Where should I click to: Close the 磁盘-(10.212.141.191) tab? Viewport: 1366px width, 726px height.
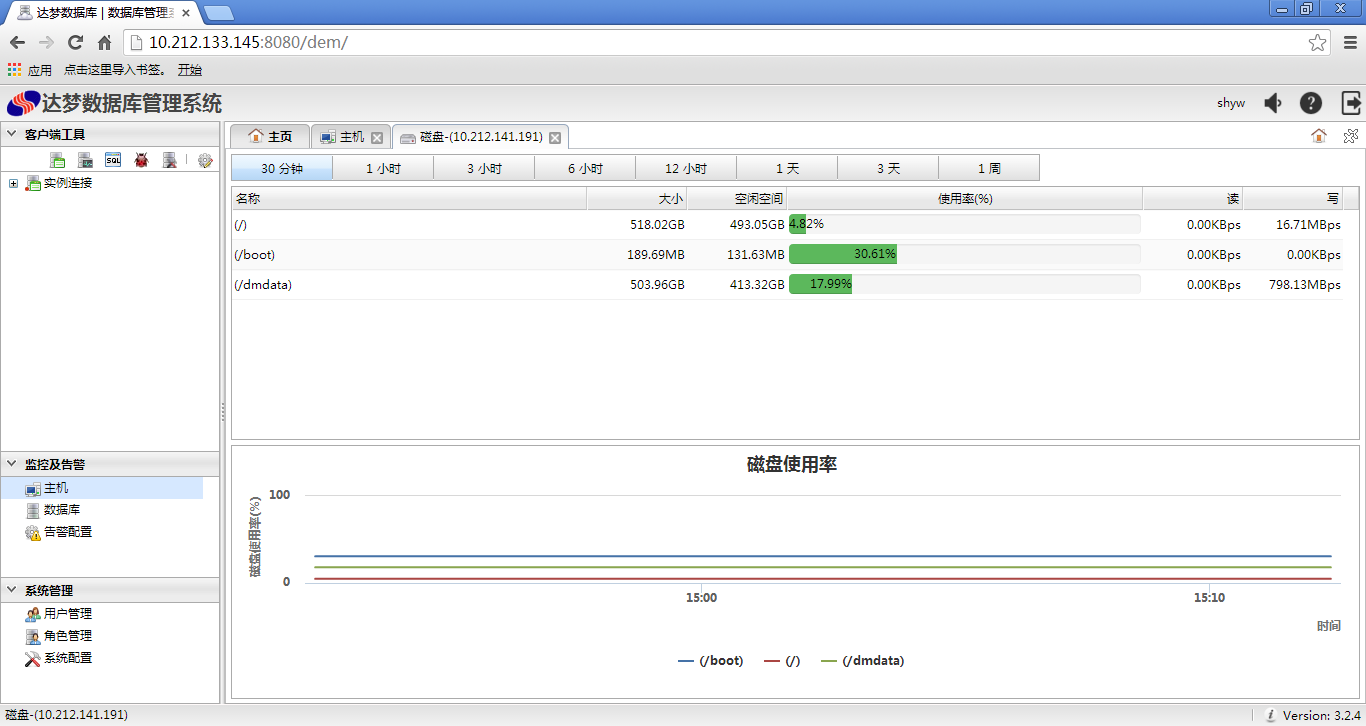[555, 137]
